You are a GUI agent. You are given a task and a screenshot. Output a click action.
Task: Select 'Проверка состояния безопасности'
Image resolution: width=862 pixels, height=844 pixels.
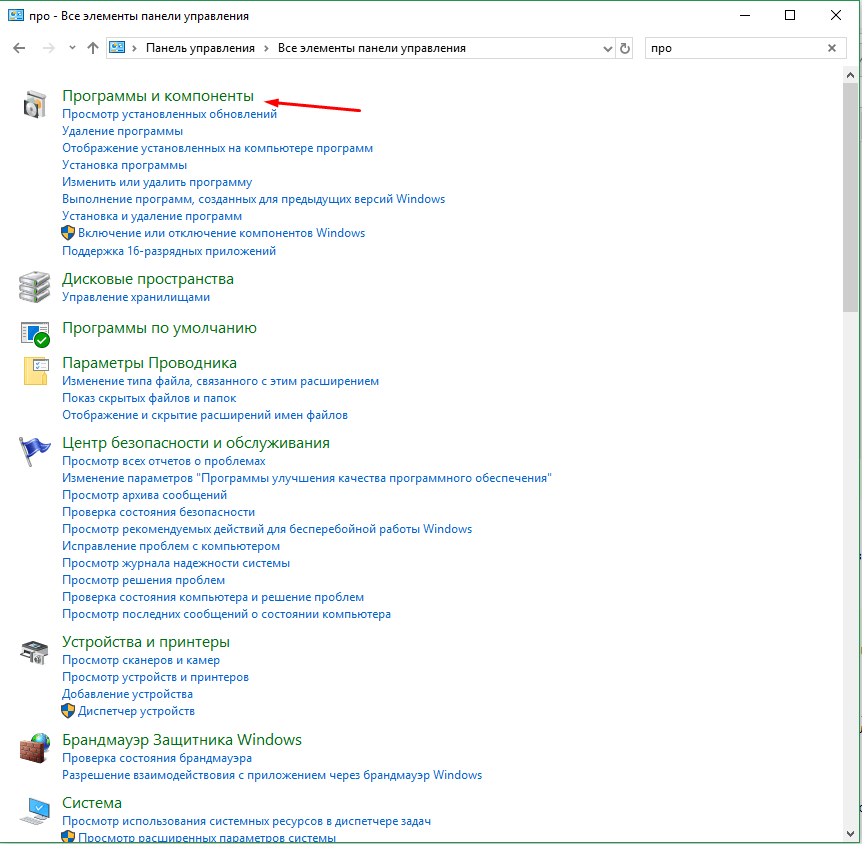(158, 512)
